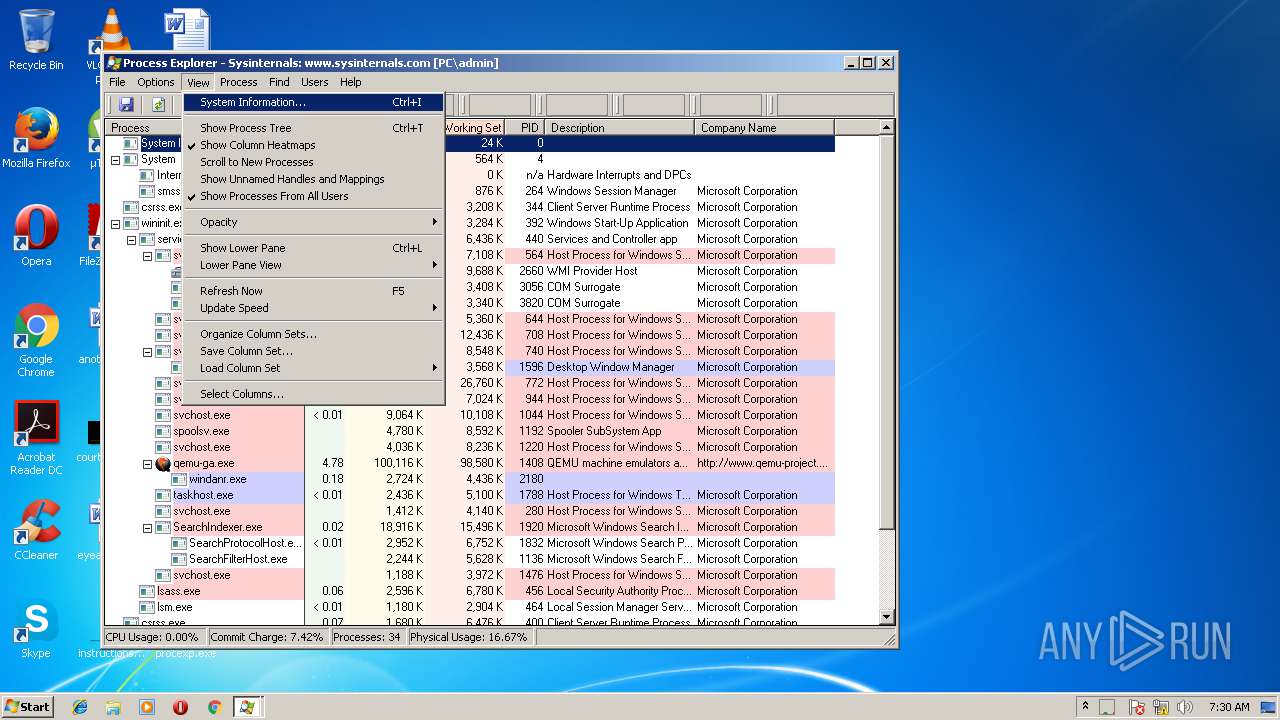1280x720 pixels.
Task: Collapse the qemu-ga.exe tree node
Action: (147, 463)
